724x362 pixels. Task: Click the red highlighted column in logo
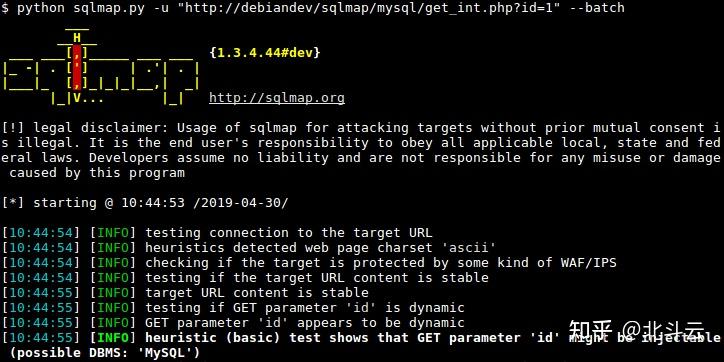coord(77,67)
